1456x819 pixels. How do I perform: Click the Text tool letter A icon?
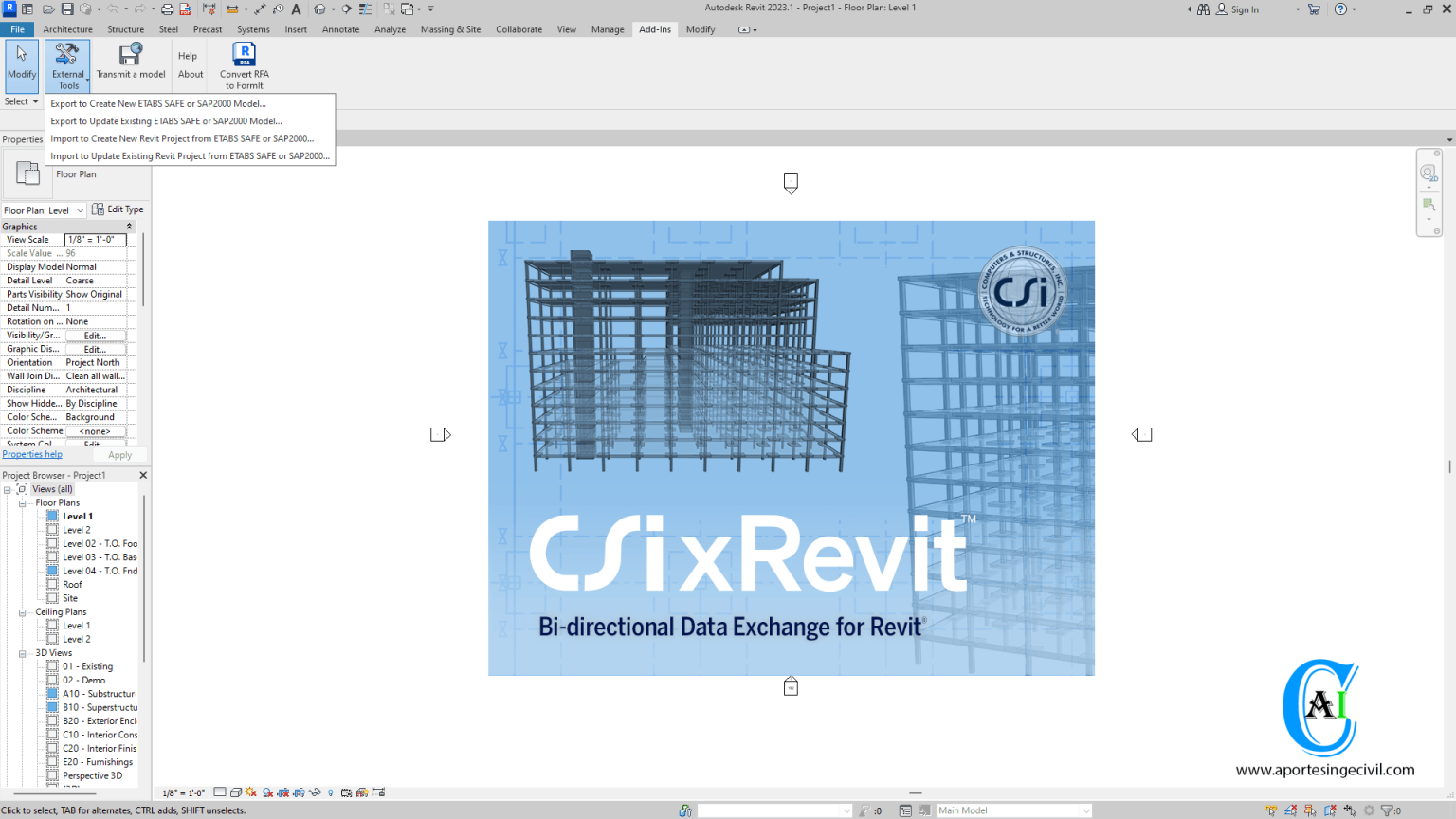point(296,9)
